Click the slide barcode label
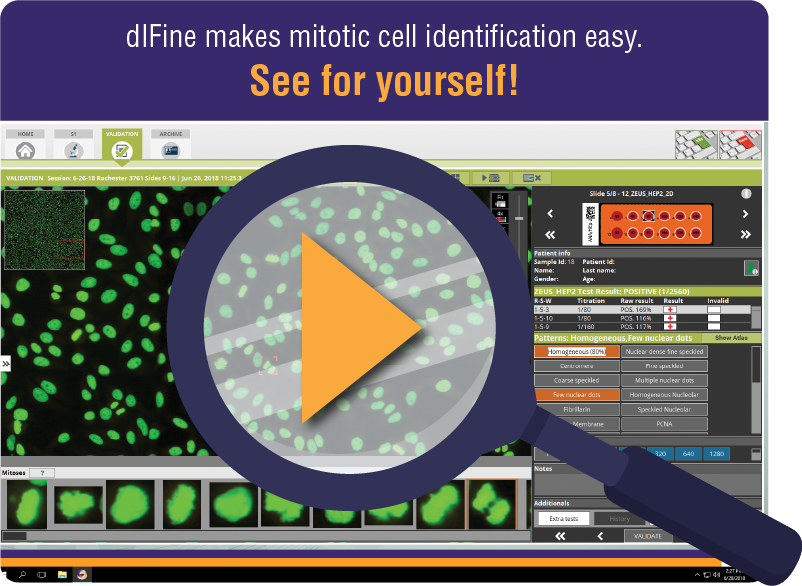Screen dimensions: 802x586 click(x=590, y=224)
